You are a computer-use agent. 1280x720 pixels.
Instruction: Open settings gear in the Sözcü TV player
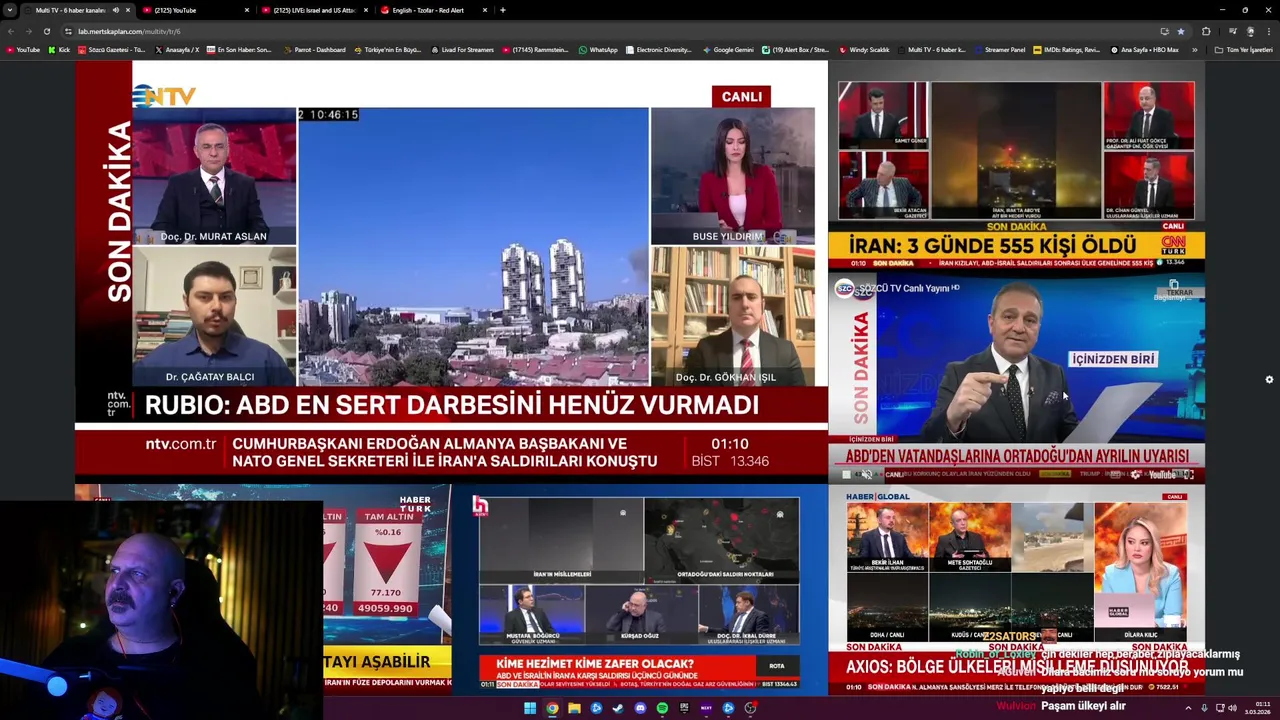1135,475
